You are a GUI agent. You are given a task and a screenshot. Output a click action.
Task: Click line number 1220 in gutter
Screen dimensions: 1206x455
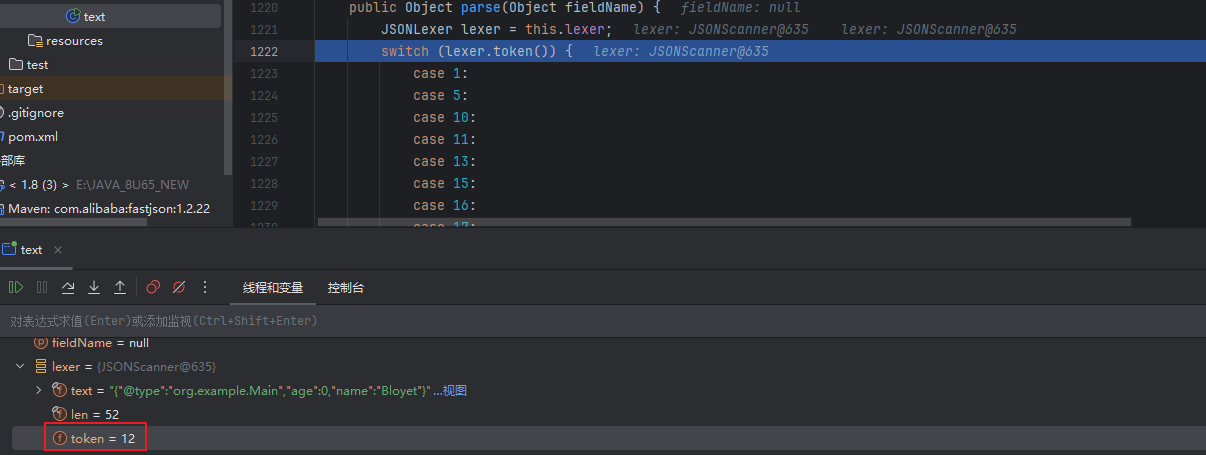coord(265,7)
